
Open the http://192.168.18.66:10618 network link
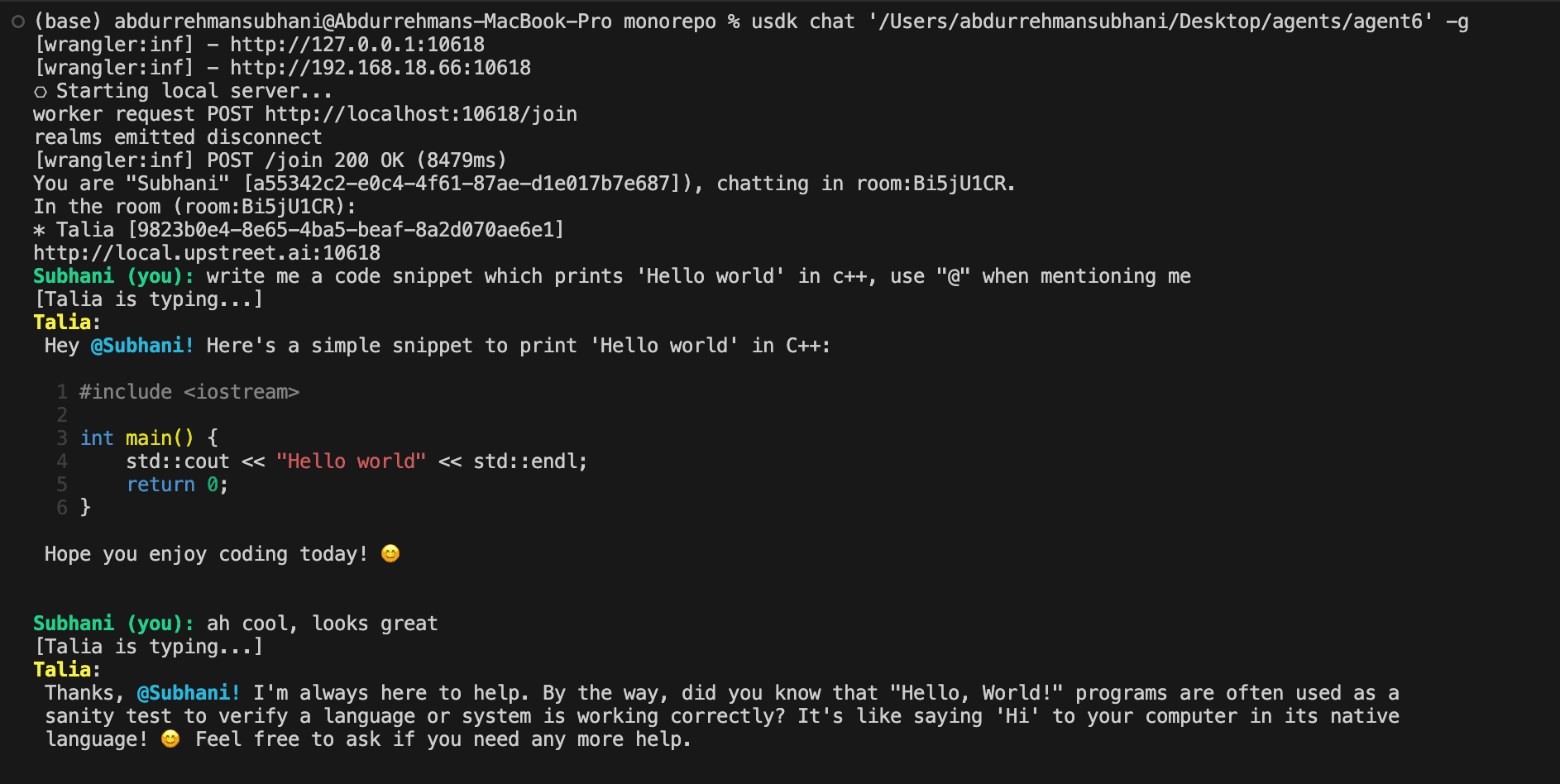tap(380, 68)
